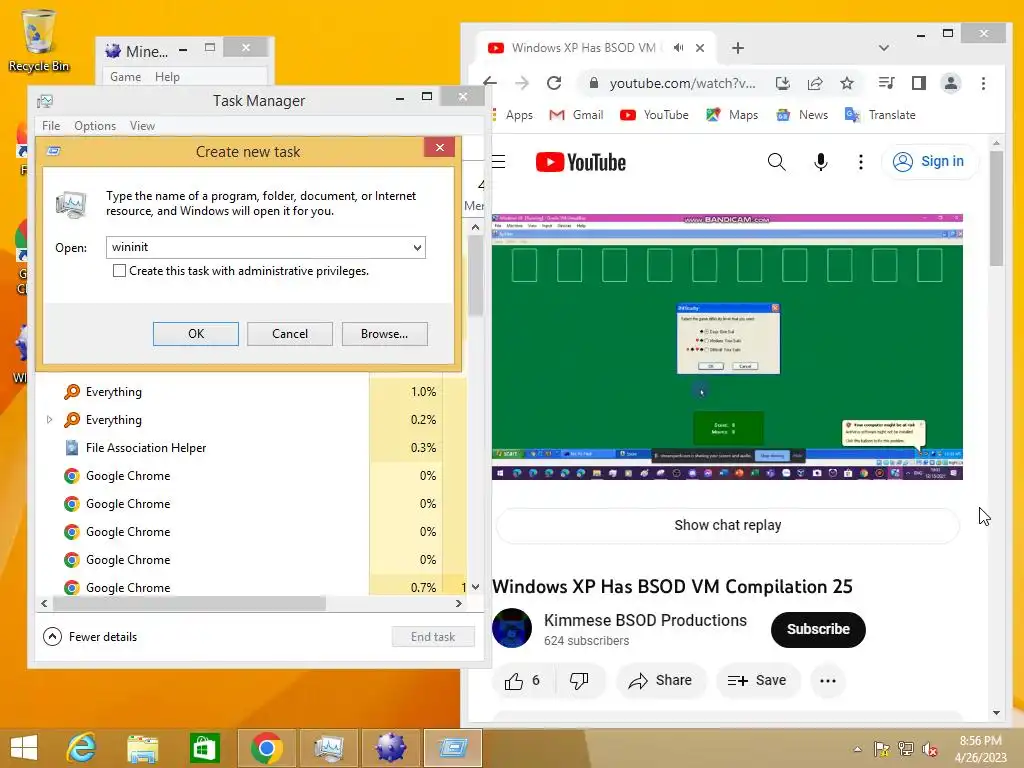Open more actions ellipsis below the video
Image resolution: width=1024 pixels, height=768 pixels.
pos(827,680)
